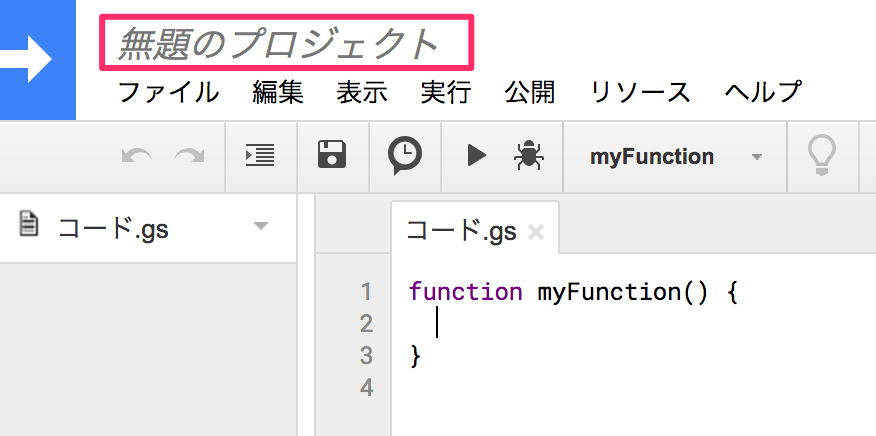The height and width of the screenshot is (436, 876).
Task: Click the redo arrow icon
Action: 189,156
